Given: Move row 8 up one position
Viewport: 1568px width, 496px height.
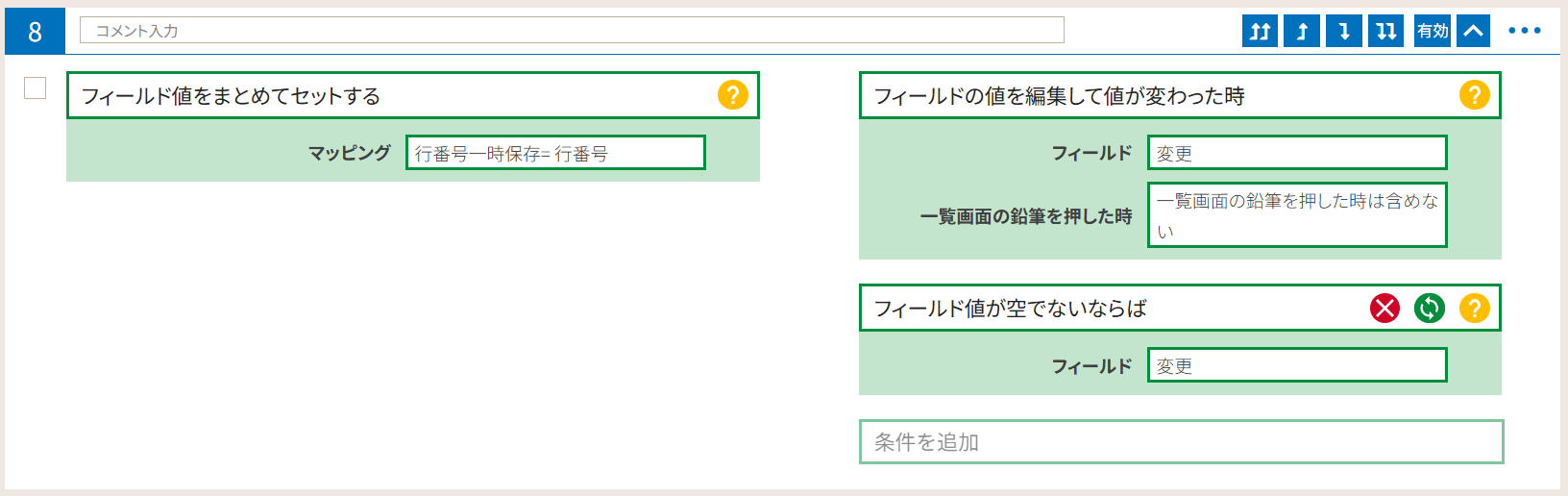Looking at the screenshot, I should 1302,31.
